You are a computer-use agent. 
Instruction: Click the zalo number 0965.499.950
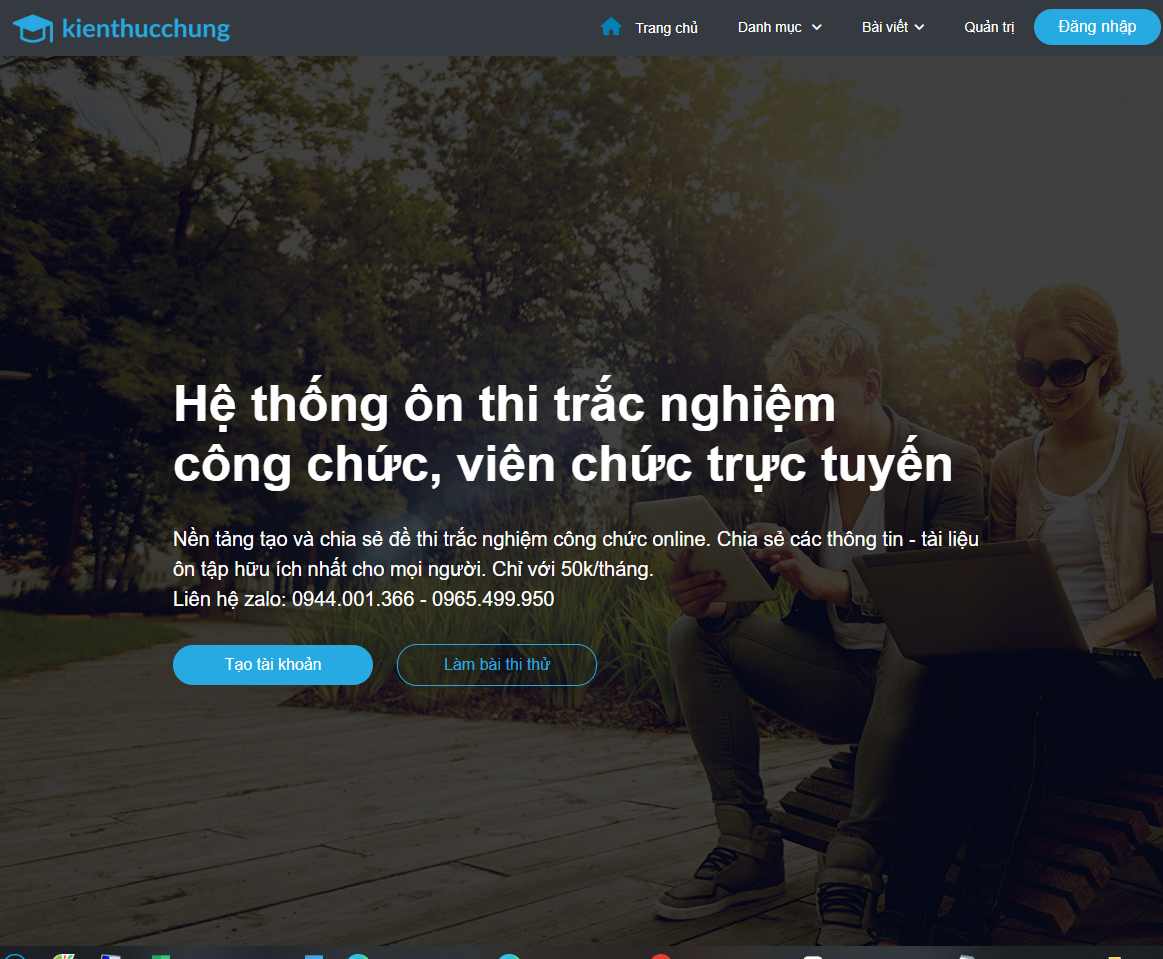[x=493, y=599]
